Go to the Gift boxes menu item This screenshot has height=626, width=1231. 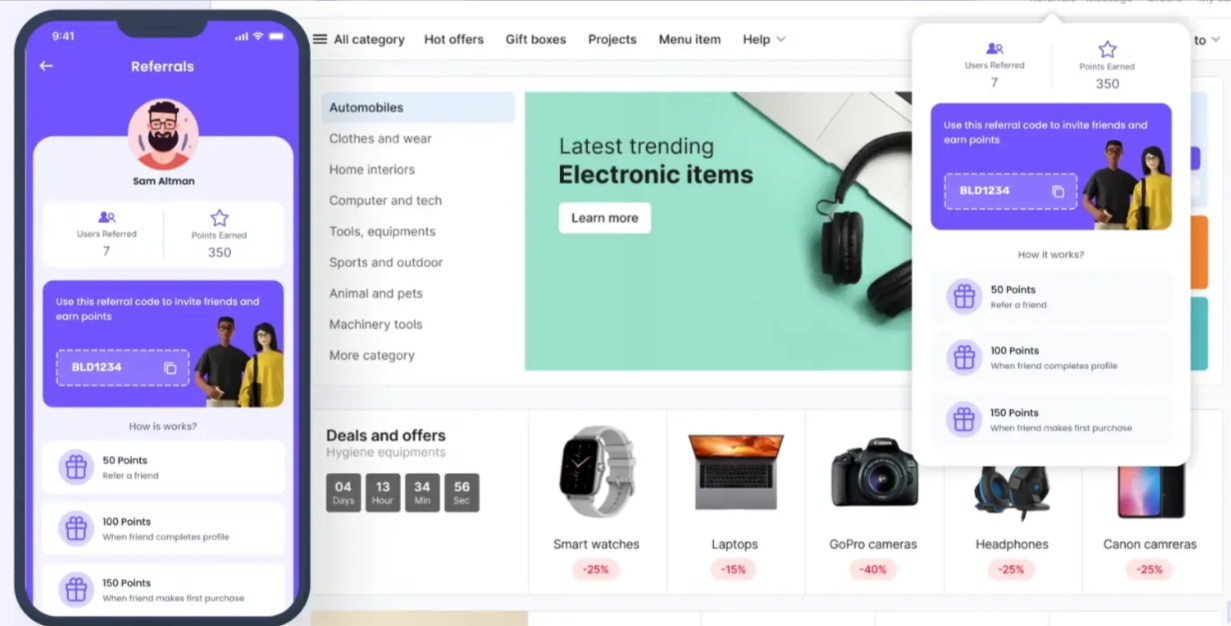[536, 39]
